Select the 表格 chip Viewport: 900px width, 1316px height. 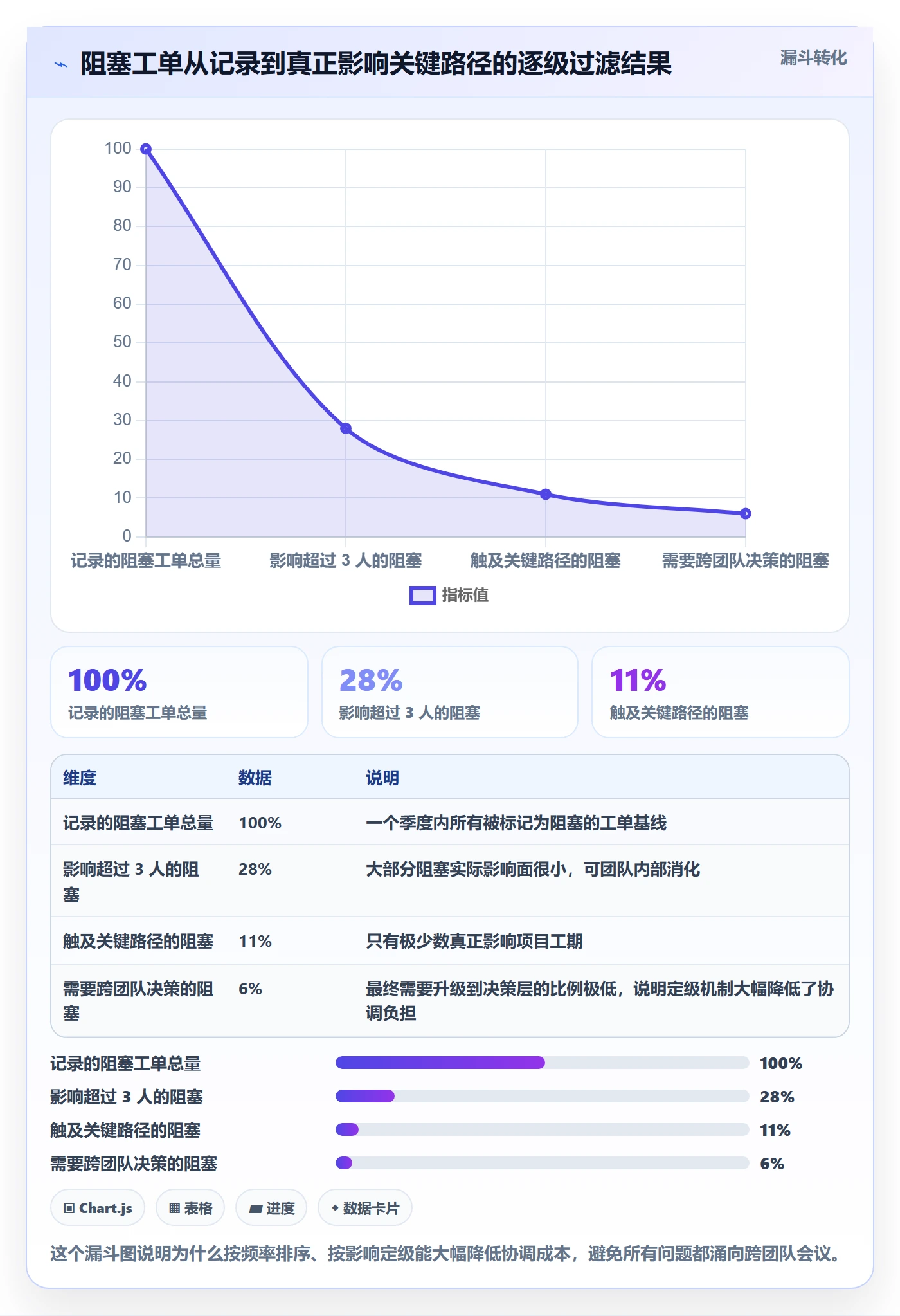point(190,1208)
